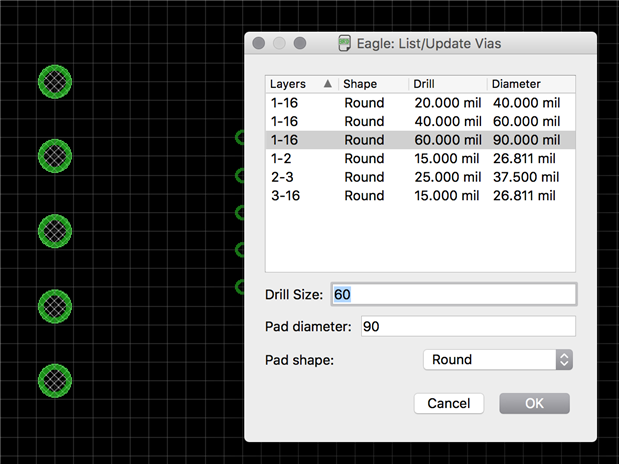619x464 pixels.
Task: Click the Eagle icon in dialog title
Action: coord(346,44)
